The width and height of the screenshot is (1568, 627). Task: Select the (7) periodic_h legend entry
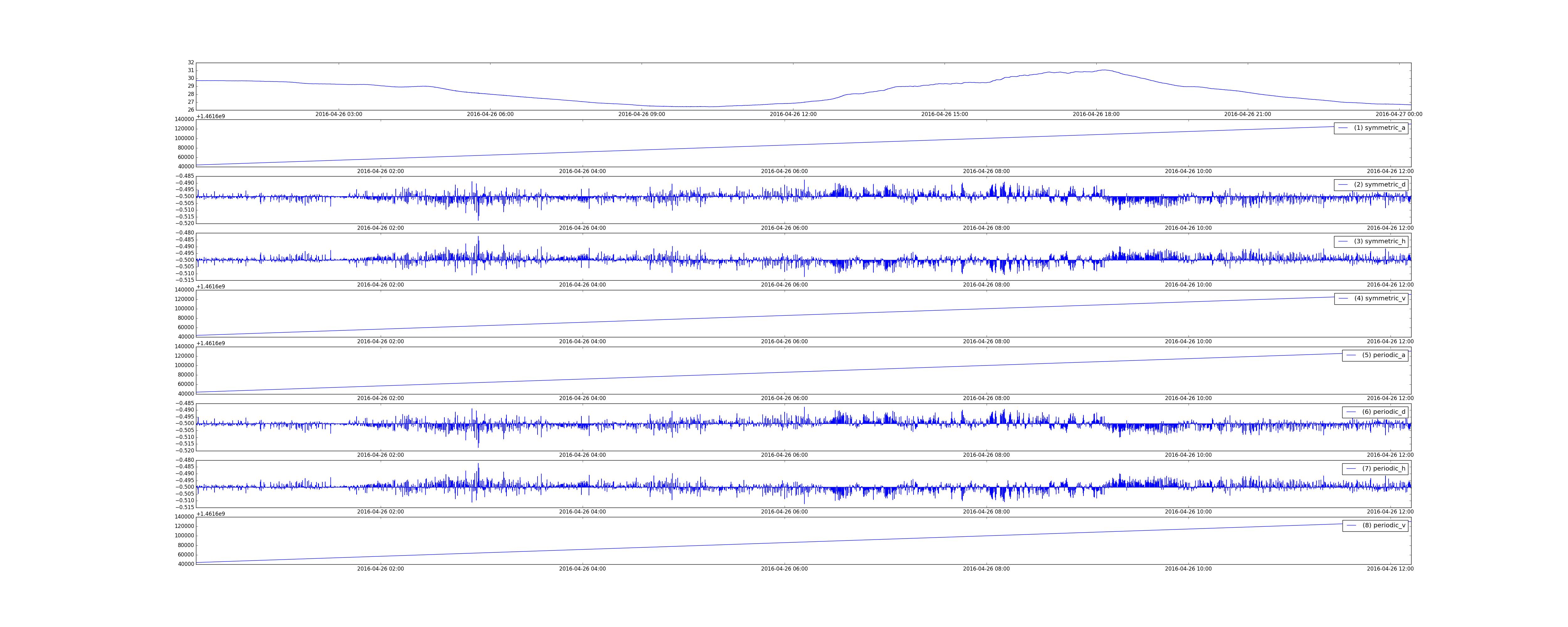pos(1384,469)
